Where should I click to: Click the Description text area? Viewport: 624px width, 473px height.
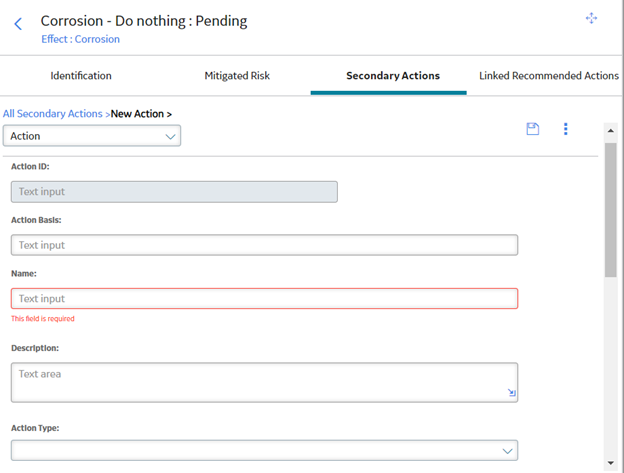[264, 382]
